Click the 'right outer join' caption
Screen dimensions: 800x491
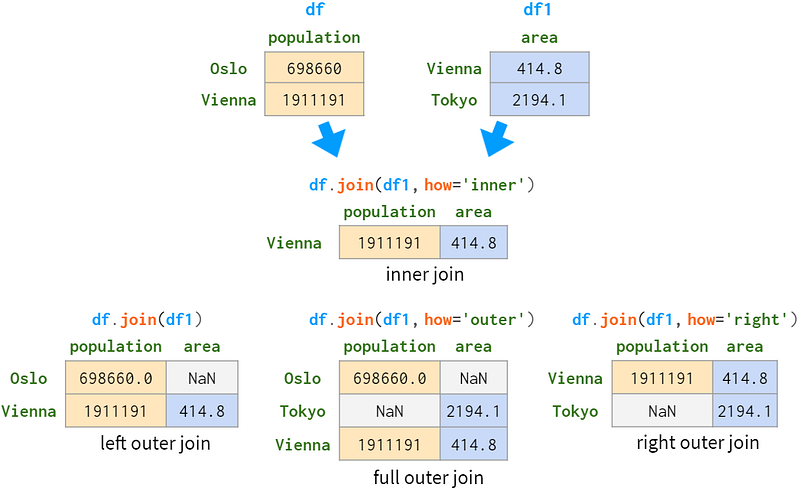pyautogui.click(x=698, y=443)
